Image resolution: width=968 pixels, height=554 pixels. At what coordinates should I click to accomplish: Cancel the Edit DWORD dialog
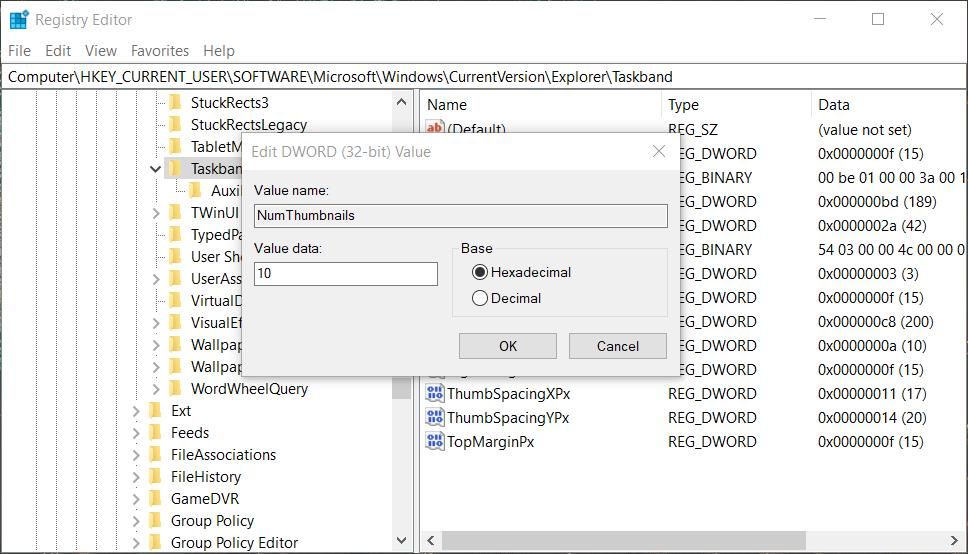(617, 346)
